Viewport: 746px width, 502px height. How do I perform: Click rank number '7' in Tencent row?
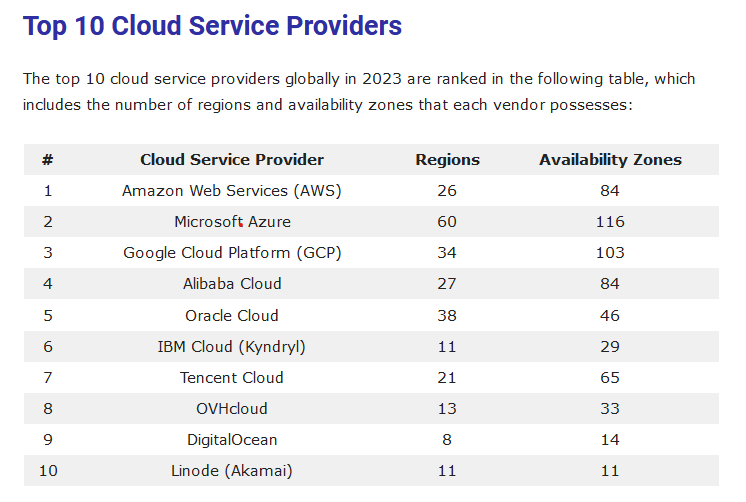pos(48,377)
